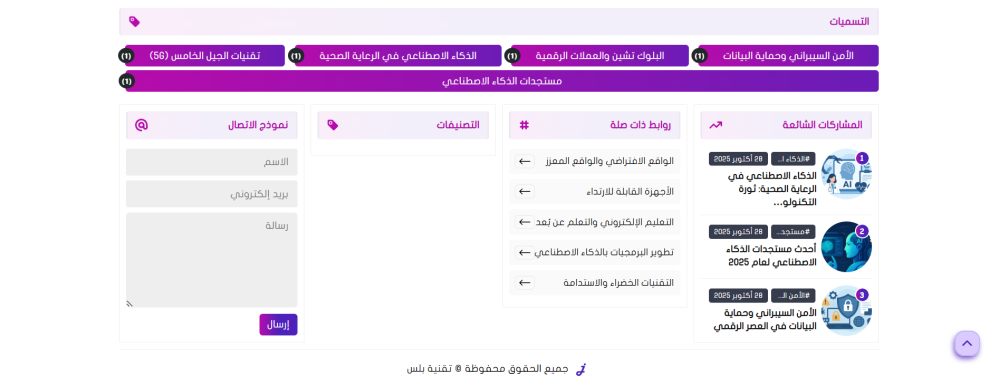This screenshot has height=385, width=999.
Task: Click the arrow beside الأجهزة القابلة للارتداء
Action: pos(525,191)
